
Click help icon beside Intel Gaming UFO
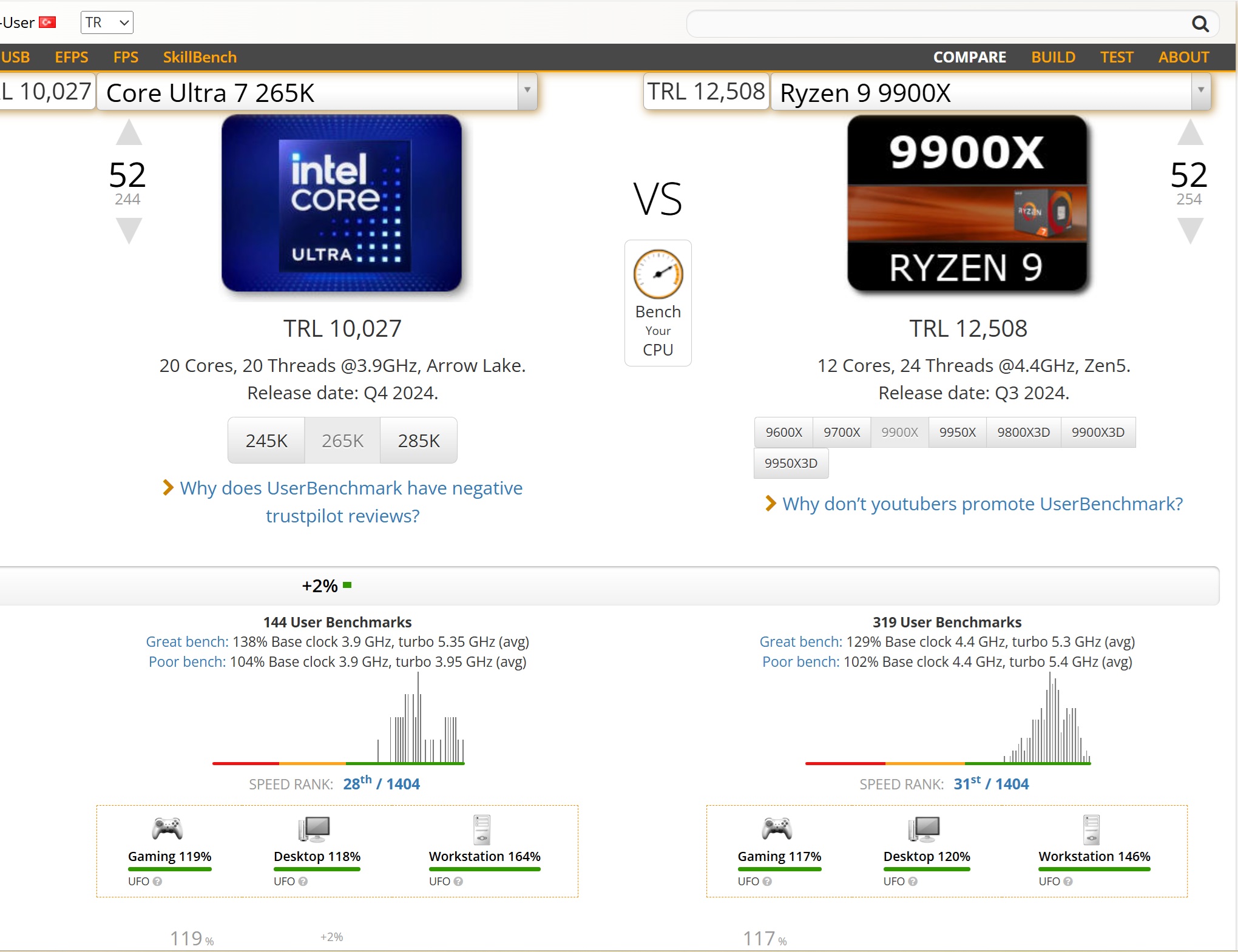pyautogui.click(x=158, y=882)
